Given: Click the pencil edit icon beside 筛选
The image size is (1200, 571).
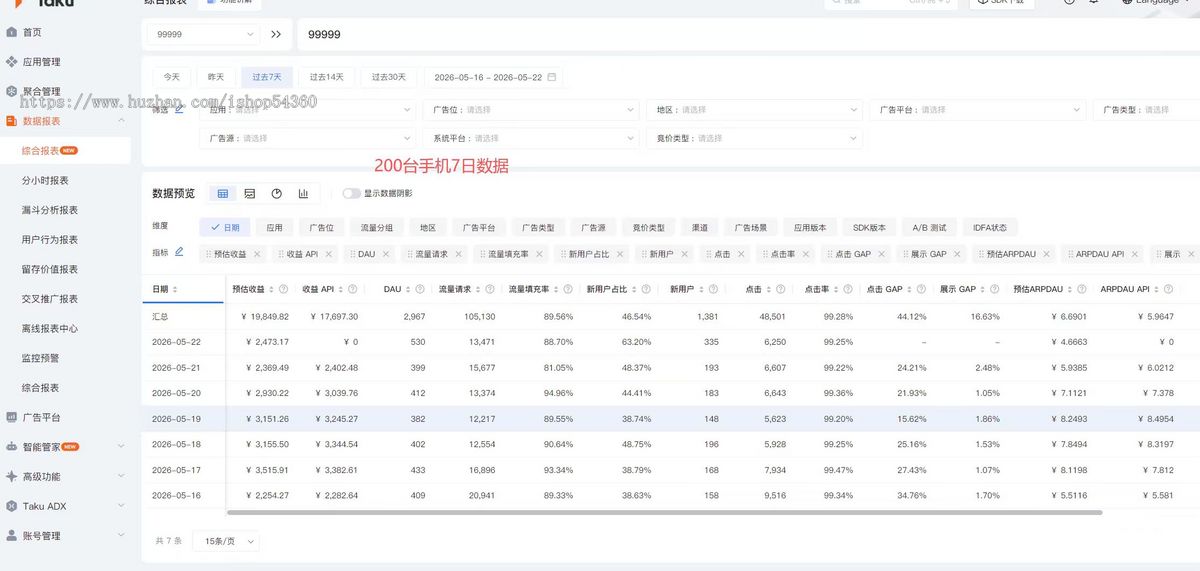Looking at the screenshot, I should [179, 110].
